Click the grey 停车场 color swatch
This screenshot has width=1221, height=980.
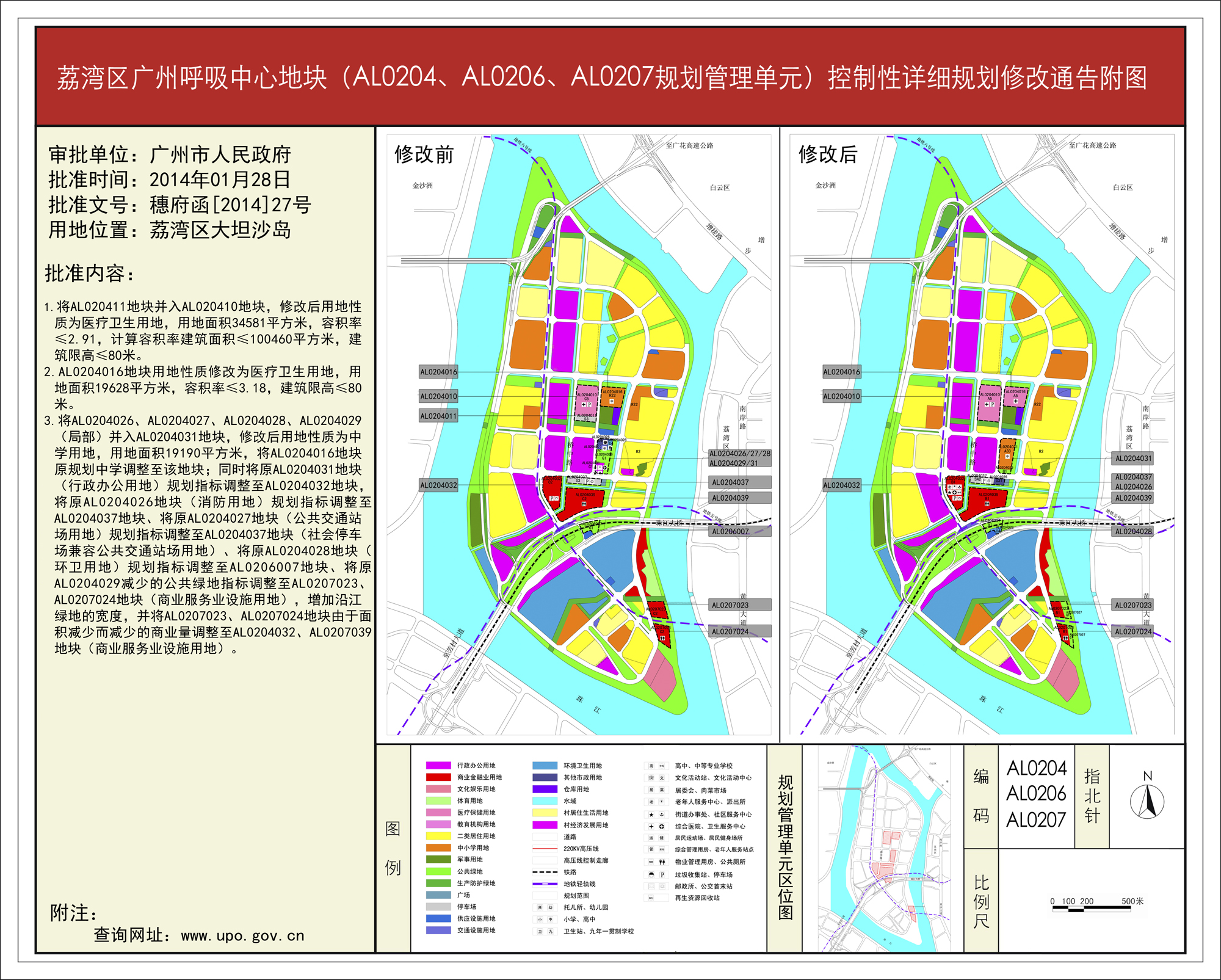(438, 907)
